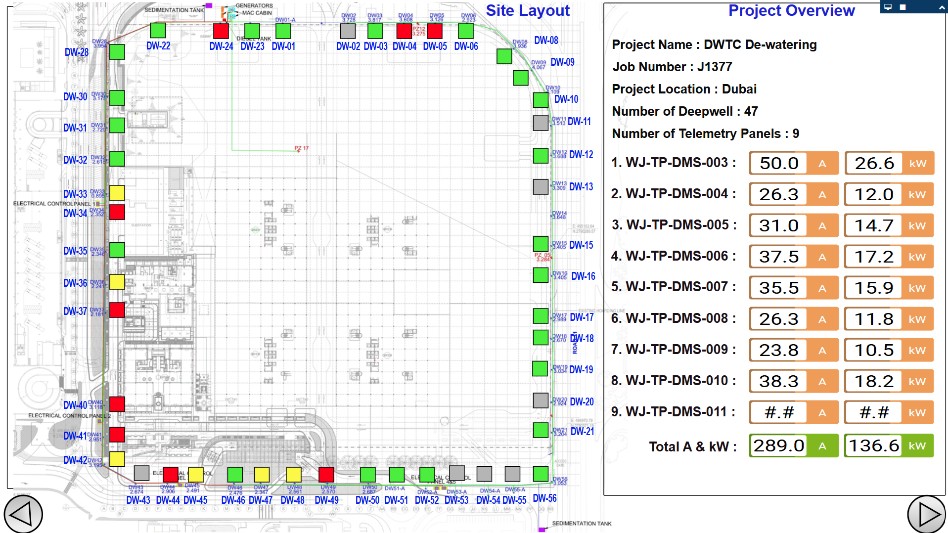
Task: Select the green DW-22 well square
Action: coord(157,31)
